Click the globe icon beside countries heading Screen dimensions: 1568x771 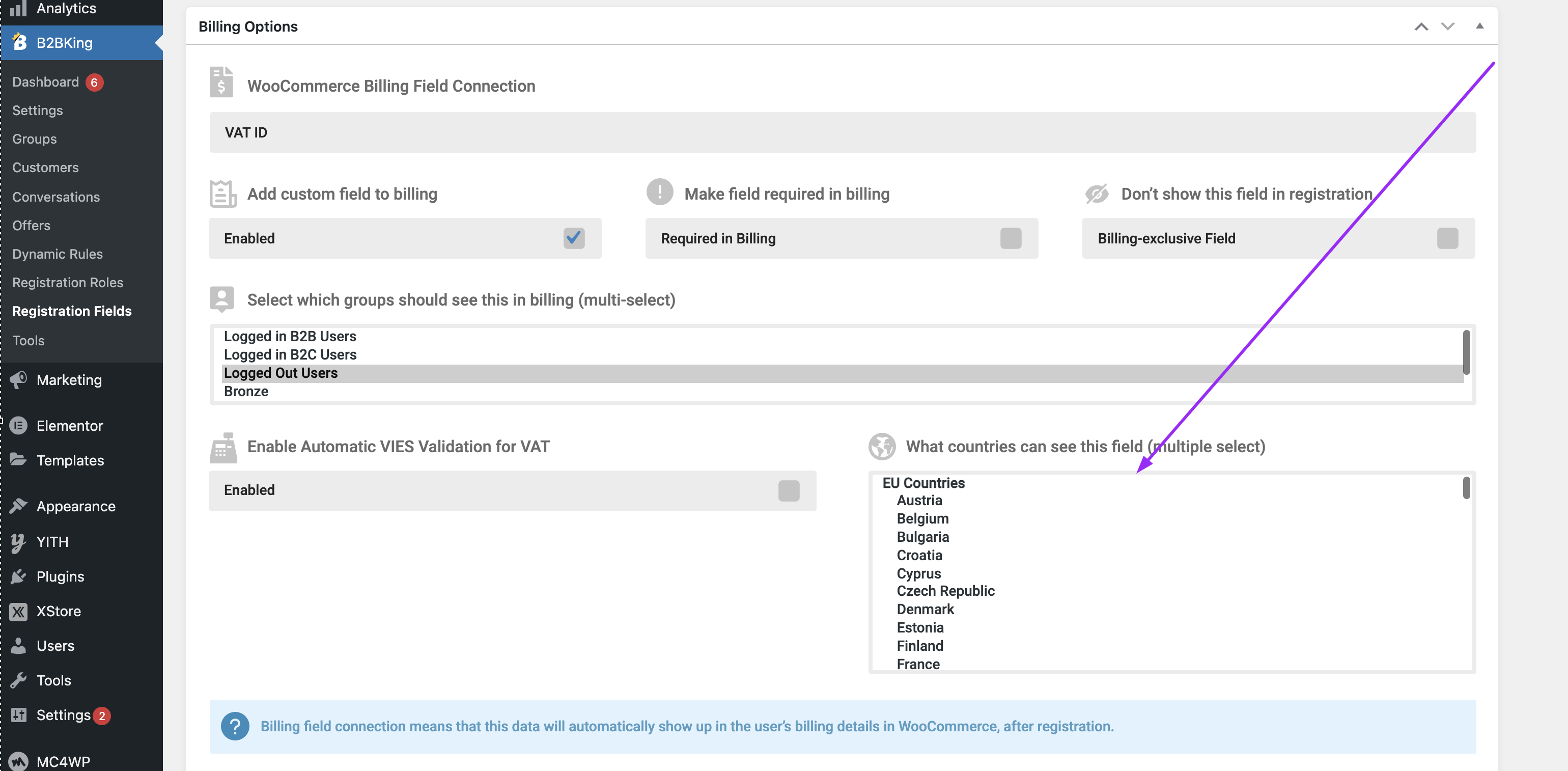(x=881, y=447)
